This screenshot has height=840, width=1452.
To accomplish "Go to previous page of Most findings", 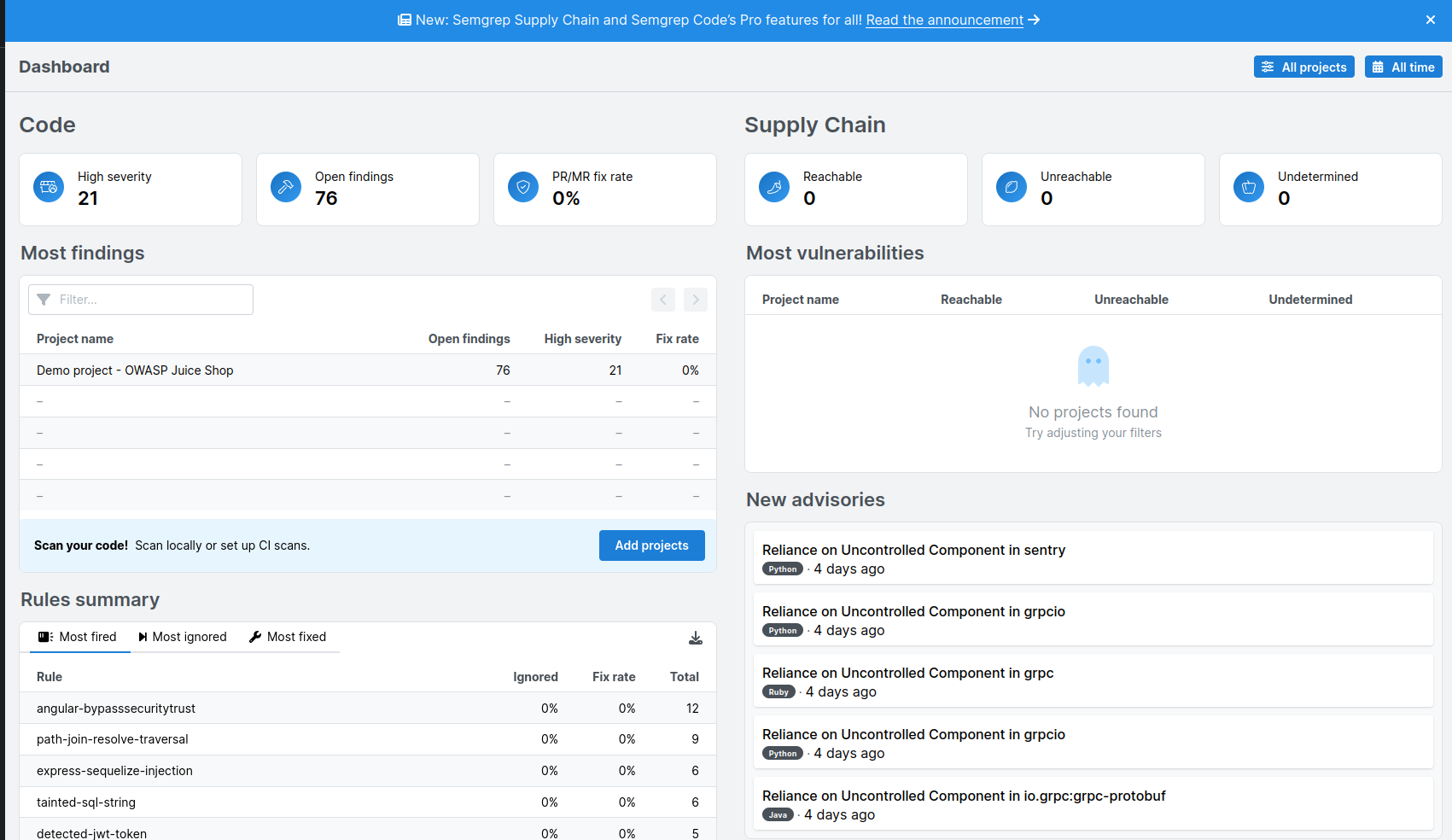I will 663,300.
